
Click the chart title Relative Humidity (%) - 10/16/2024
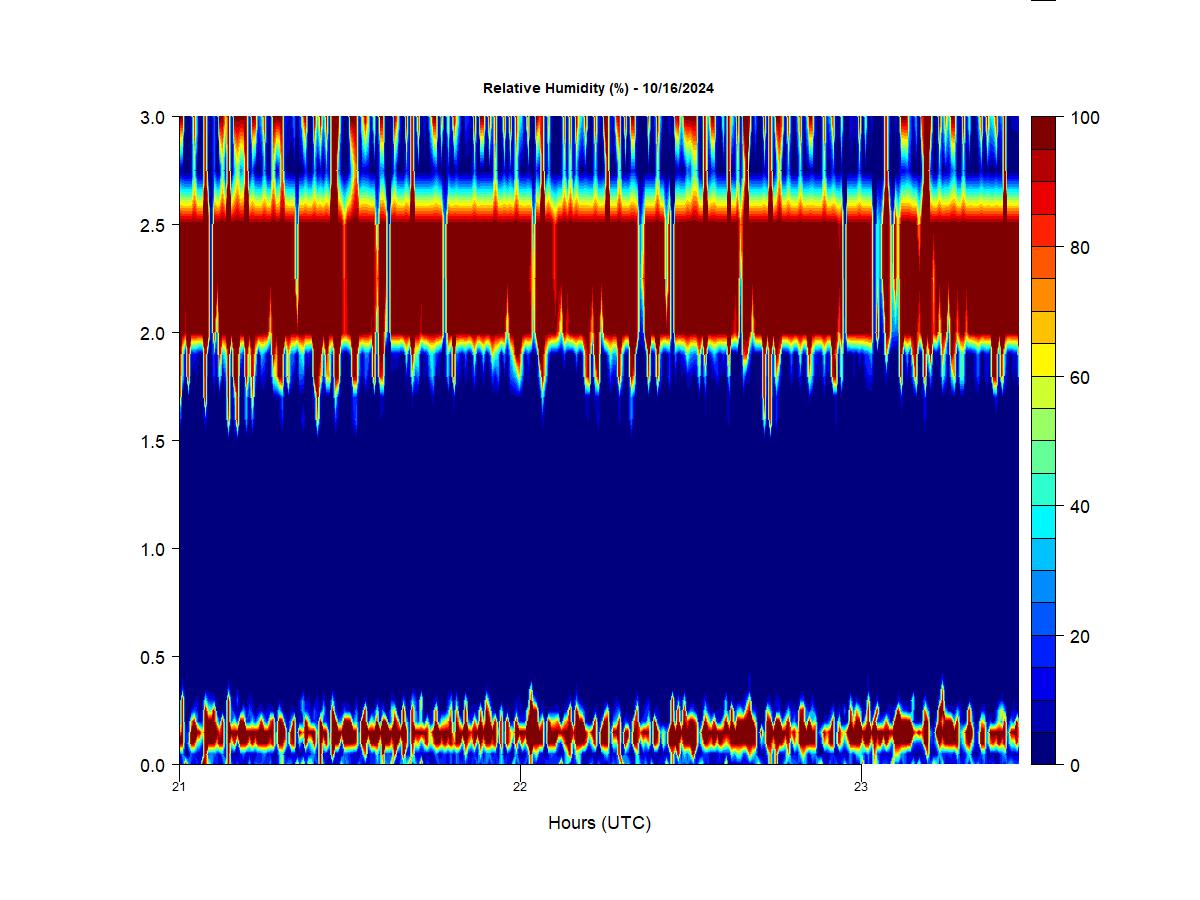(598, 88)
